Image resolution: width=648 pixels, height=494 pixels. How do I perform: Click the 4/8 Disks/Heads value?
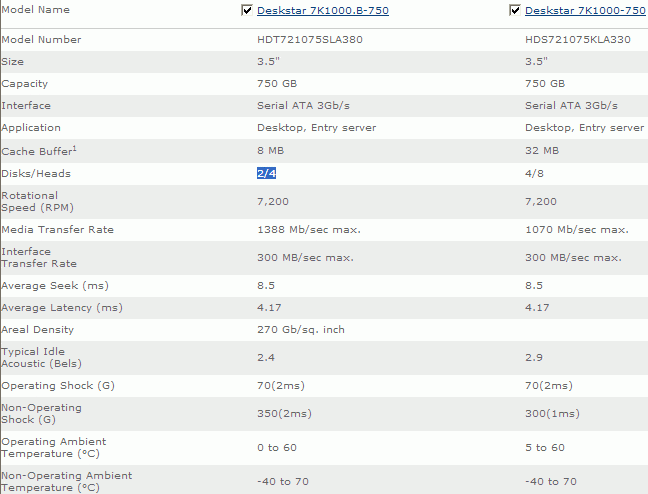click(534, 173)
